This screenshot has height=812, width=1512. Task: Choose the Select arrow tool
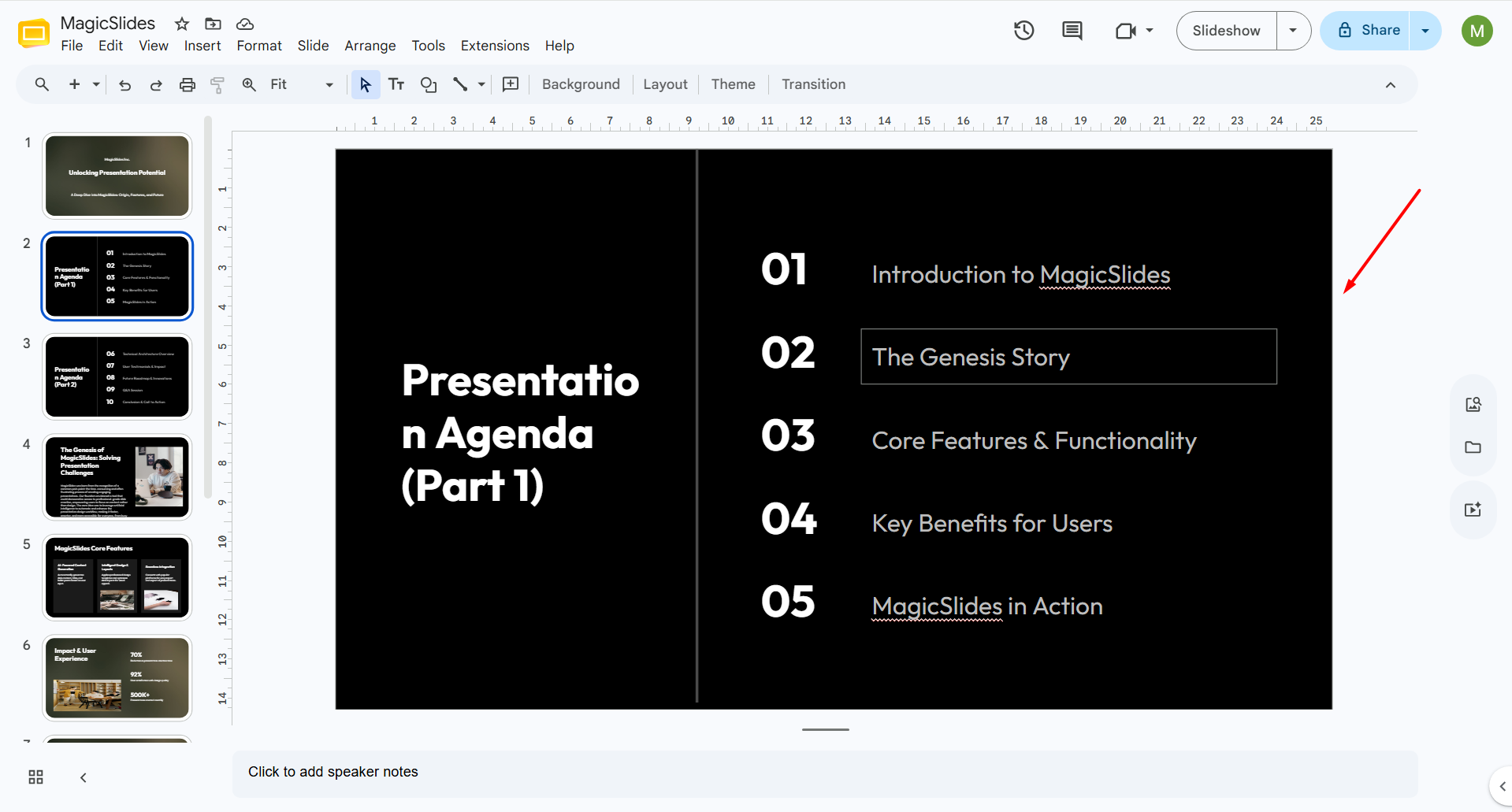coord(365,84)
